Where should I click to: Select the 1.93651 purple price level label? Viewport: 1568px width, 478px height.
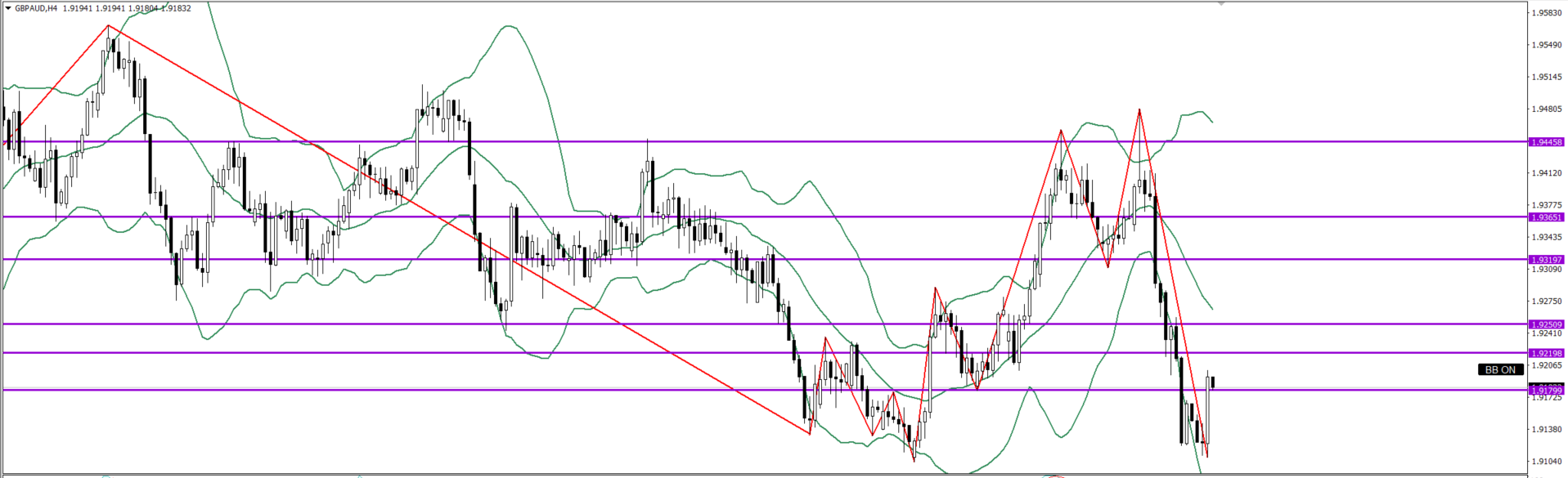1546,217
